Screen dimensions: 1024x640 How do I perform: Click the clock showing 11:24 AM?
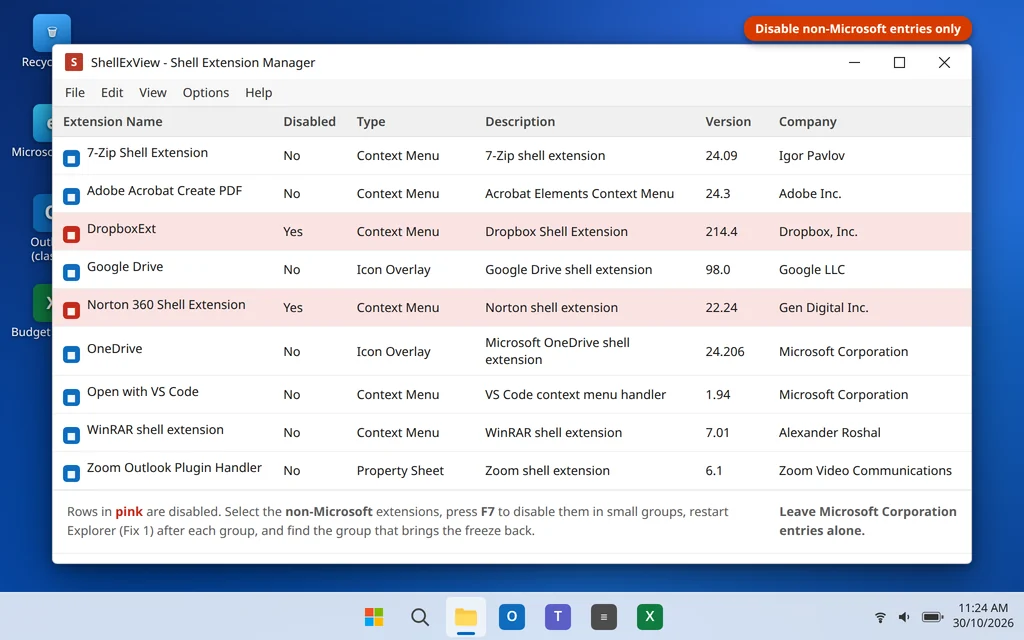click(x=983, y=608)
